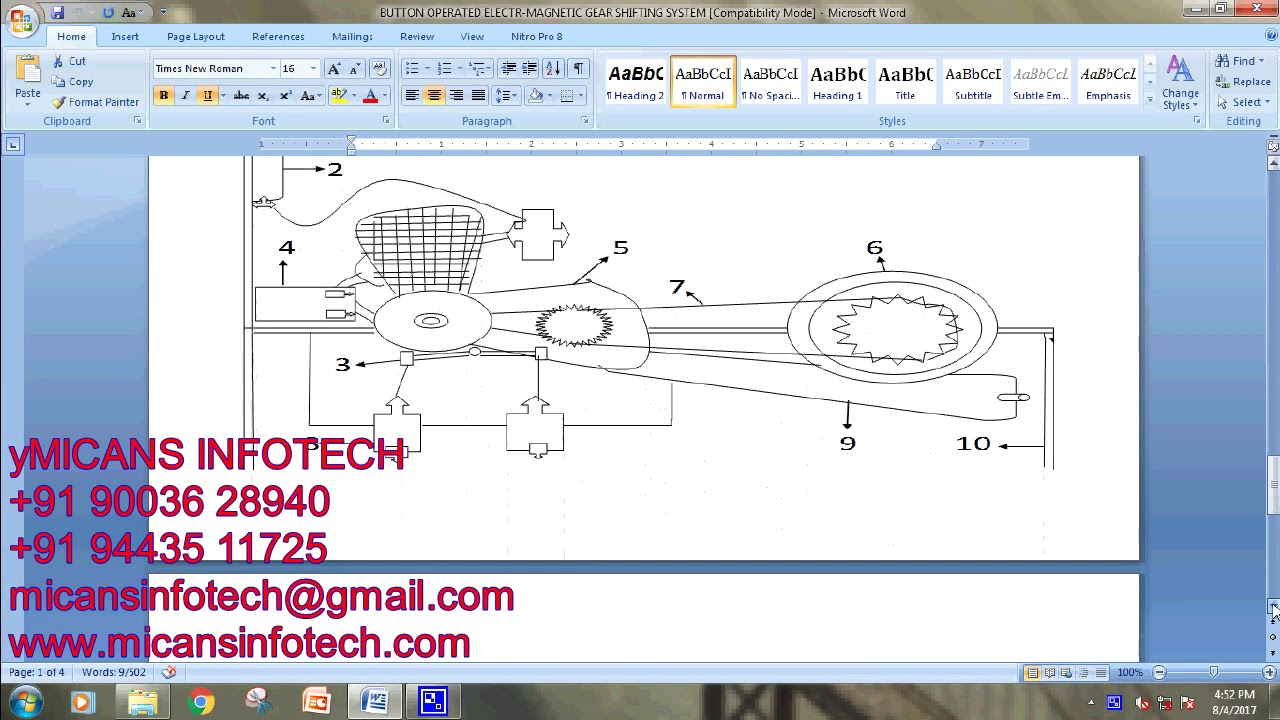Click the text highlight color swatch
Image resolution: width=1280 pixels, height=720 pixels.
coord(339,96)
